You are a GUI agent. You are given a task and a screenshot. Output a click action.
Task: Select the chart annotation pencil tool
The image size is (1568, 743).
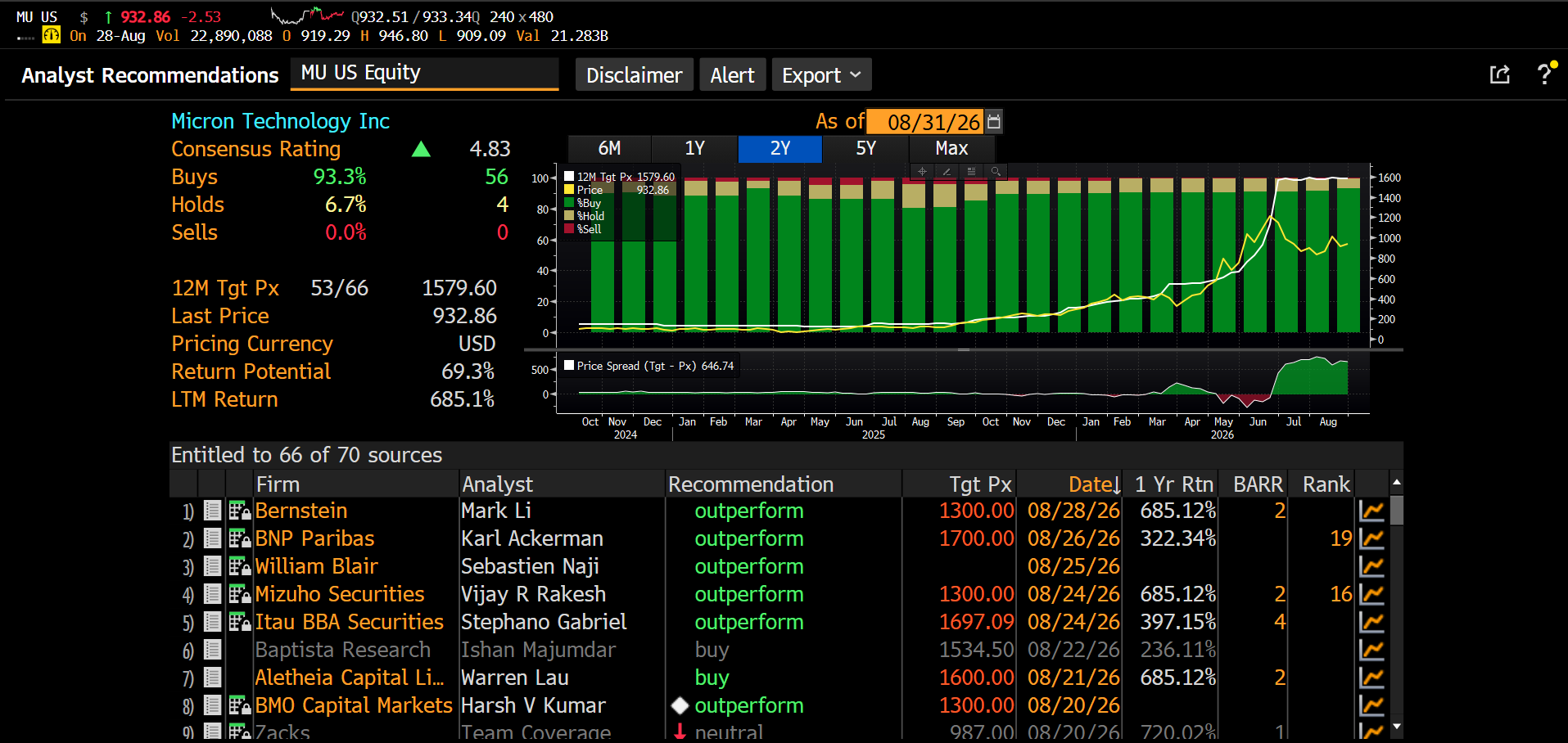(947, 171)
